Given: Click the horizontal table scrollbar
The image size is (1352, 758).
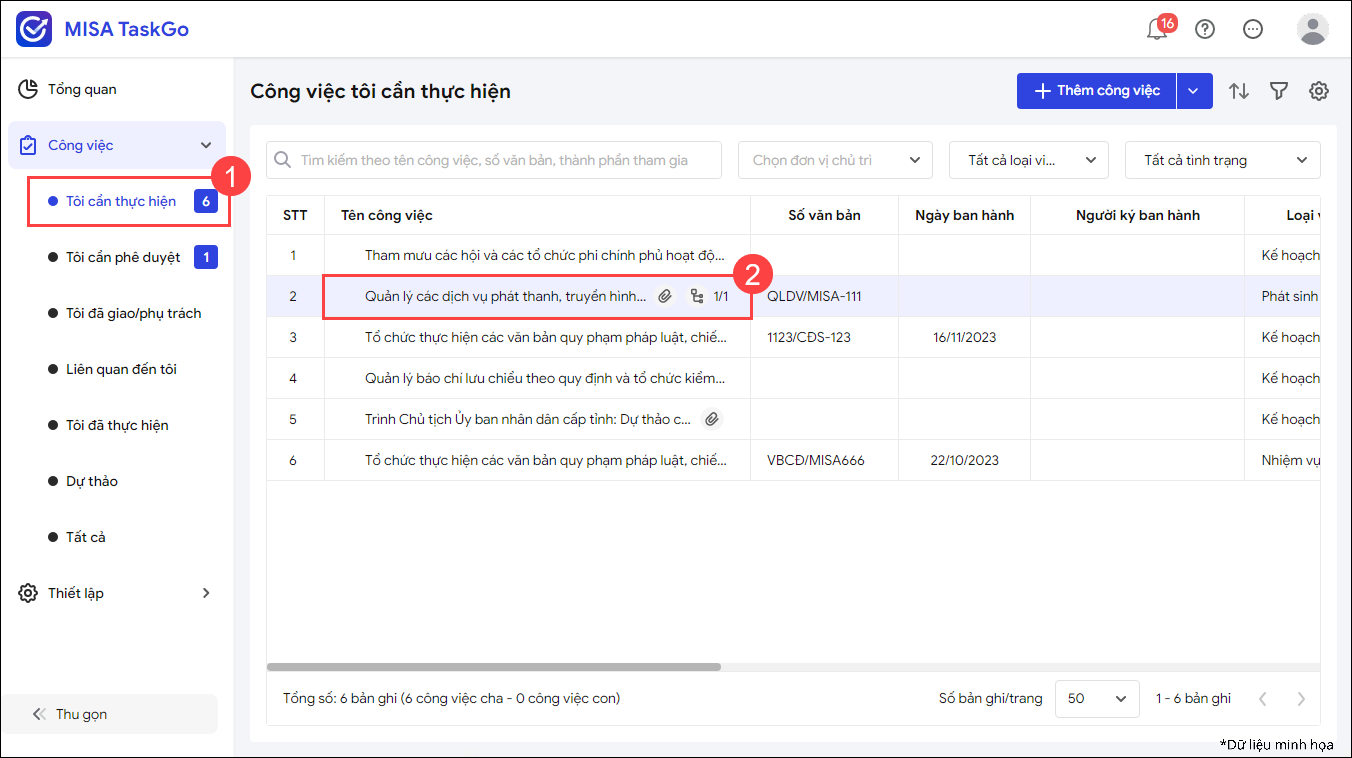Looking at the screenshot, I should [x=494, y=666].
